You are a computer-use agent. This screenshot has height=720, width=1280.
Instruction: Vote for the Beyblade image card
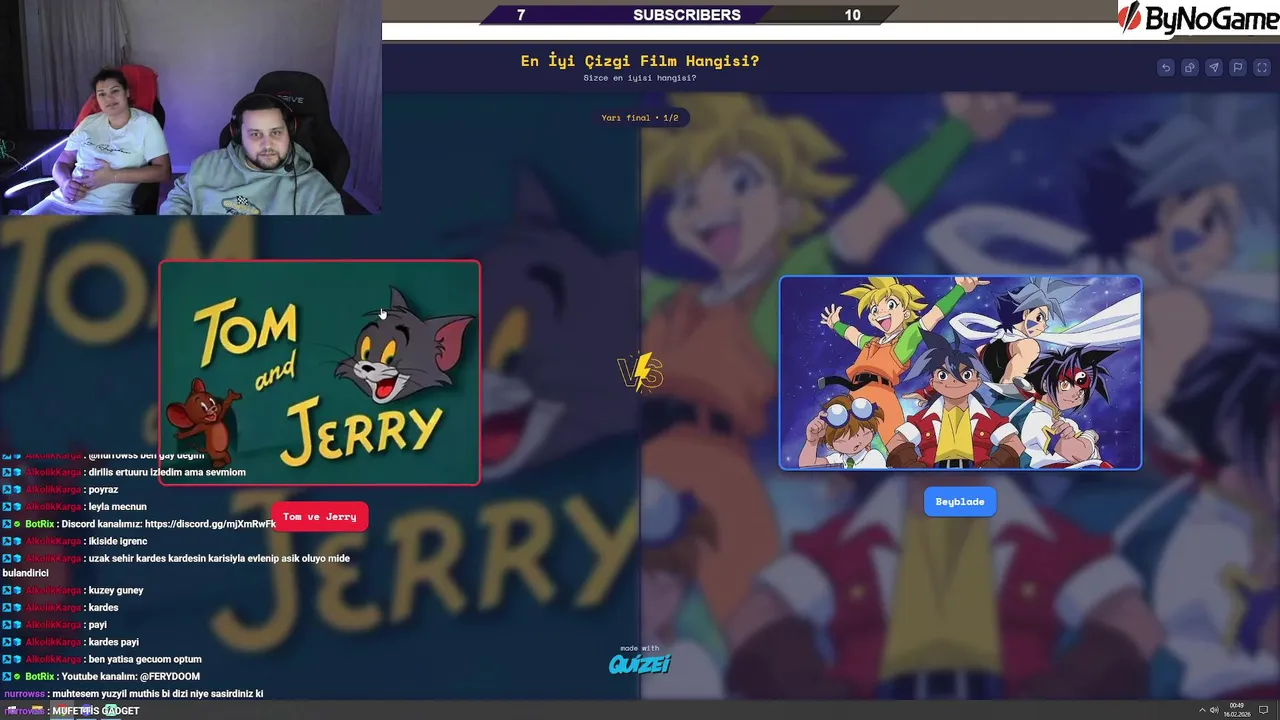click(960, 372)
